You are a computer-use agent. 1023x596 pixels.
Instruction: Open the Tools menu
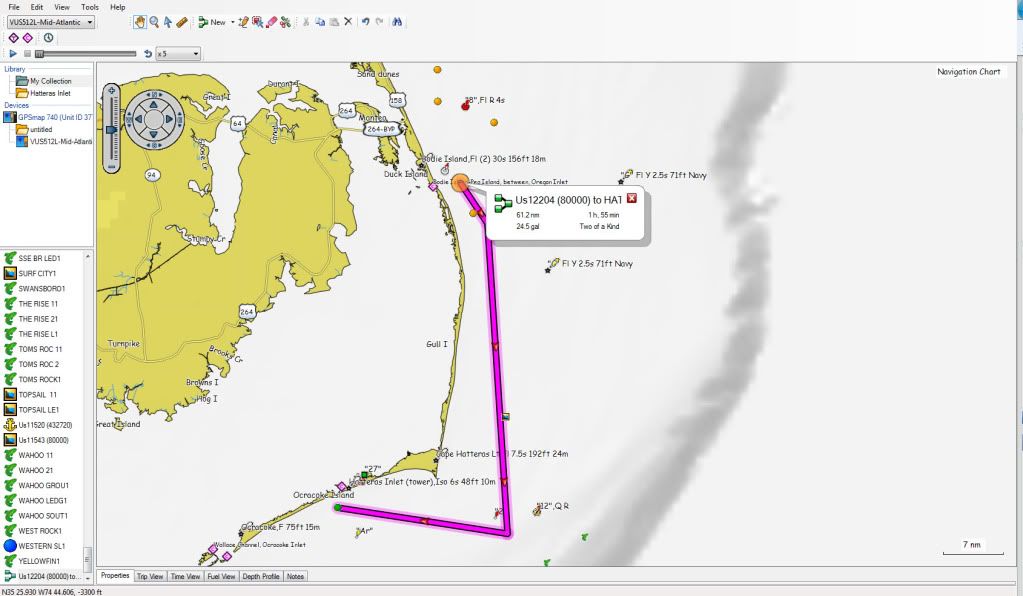tap(89, 5)
